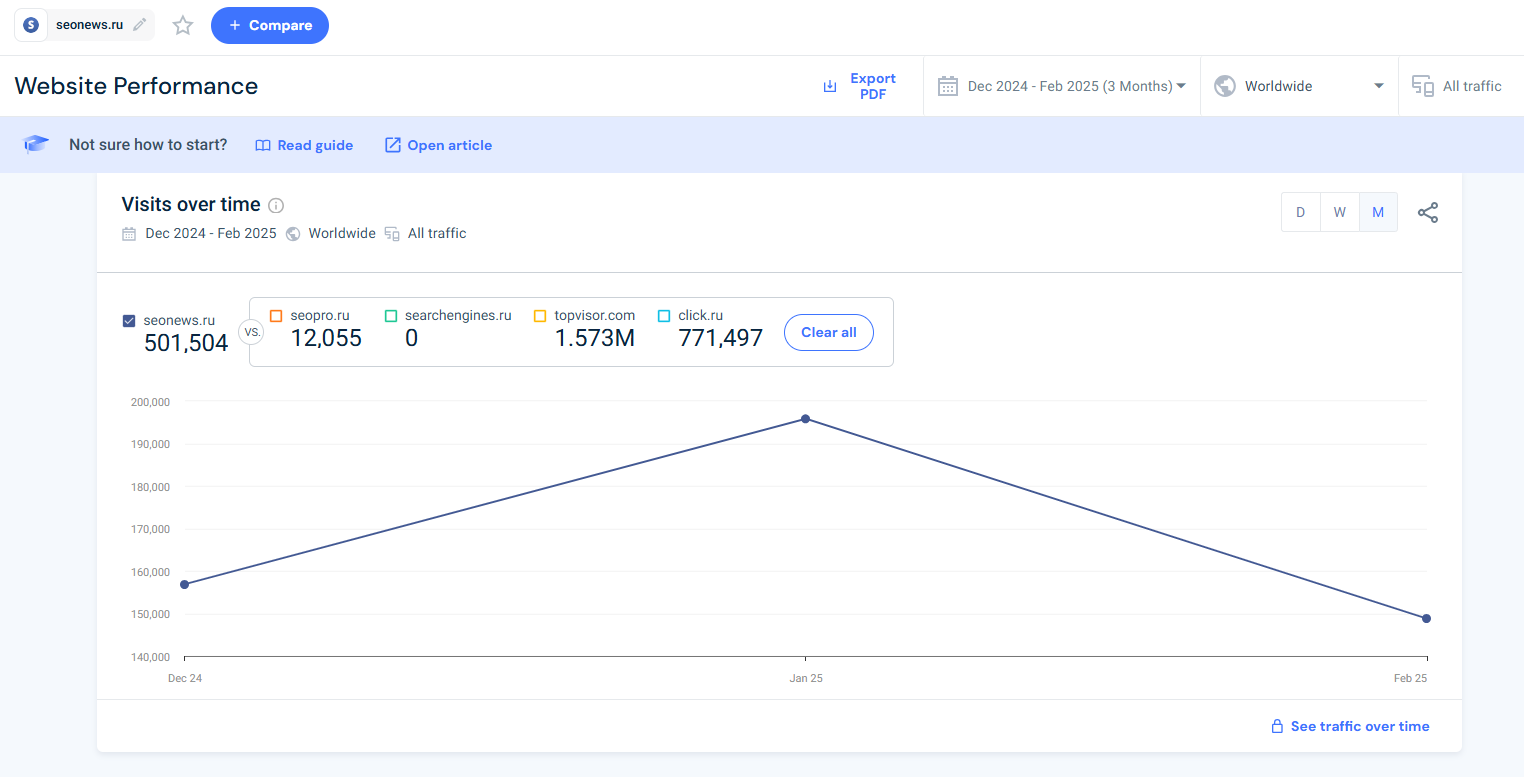Click the Dec 24 data point

pyautogui.click(x=185, y=584)
